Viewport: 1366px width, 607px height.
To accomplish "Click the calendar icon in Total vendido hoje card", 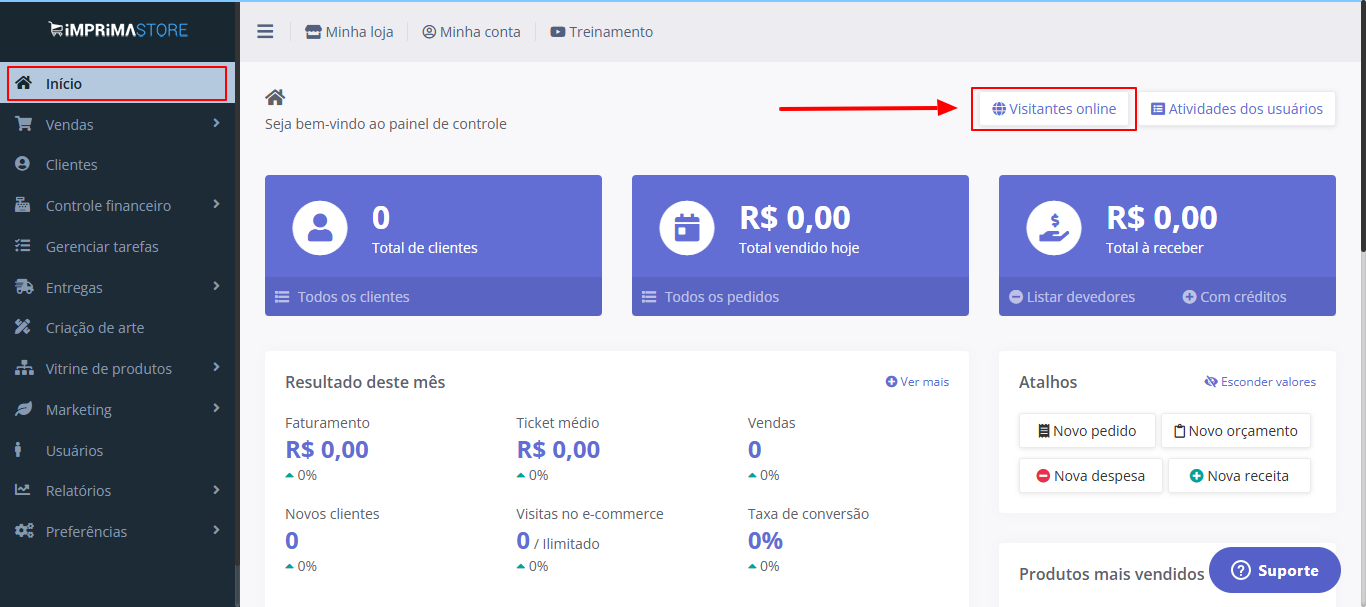I will point(687,228).
